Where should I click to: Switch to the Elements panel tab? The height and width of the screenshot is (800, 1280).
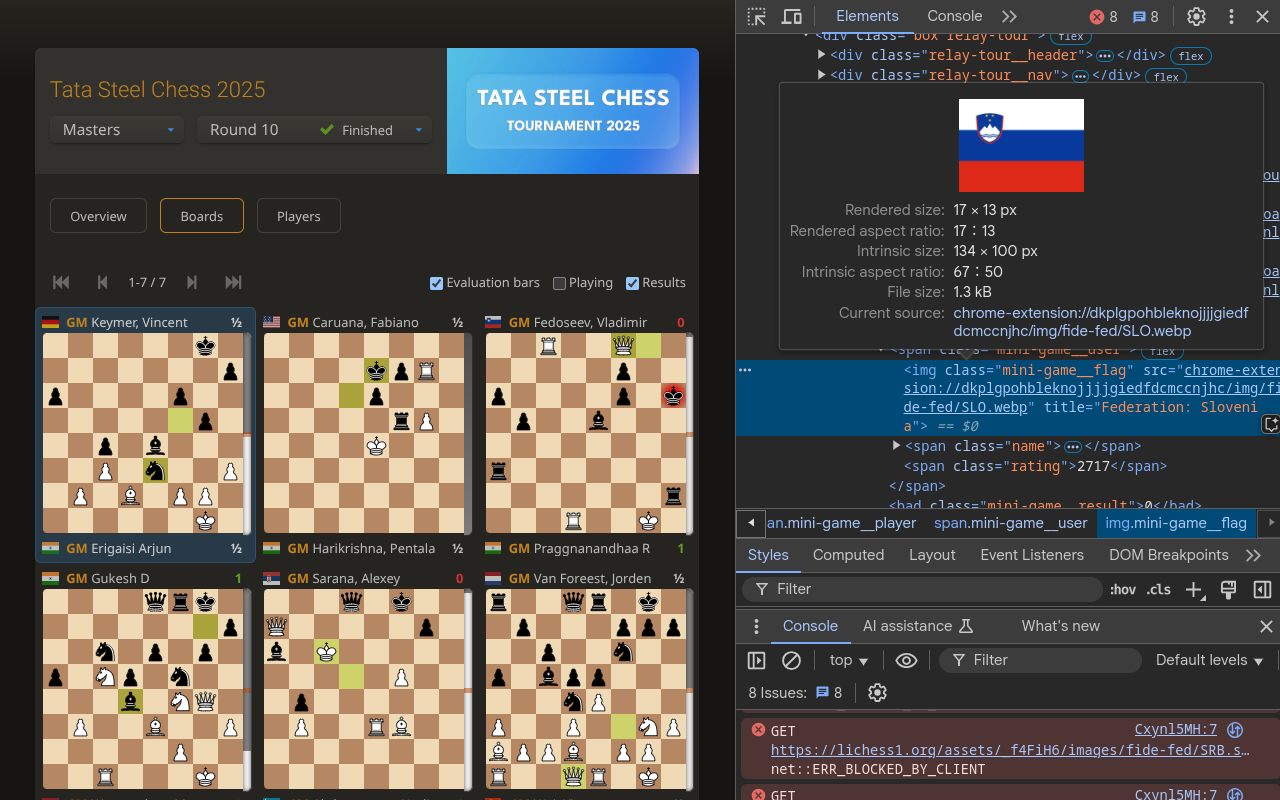coord(867,16)
